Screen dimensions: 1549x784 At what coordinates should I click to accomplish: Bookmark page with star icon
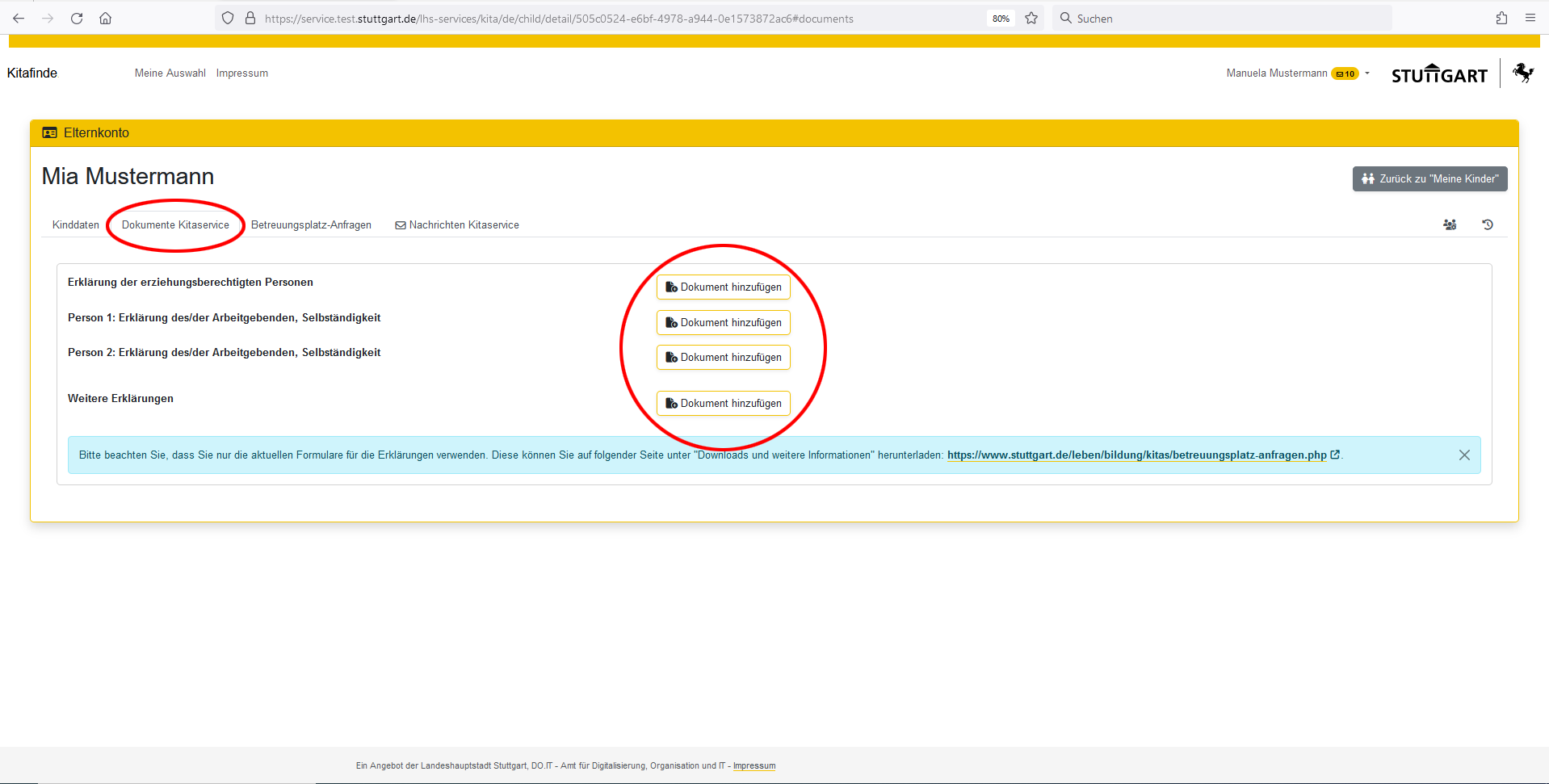coord(1031,18)
